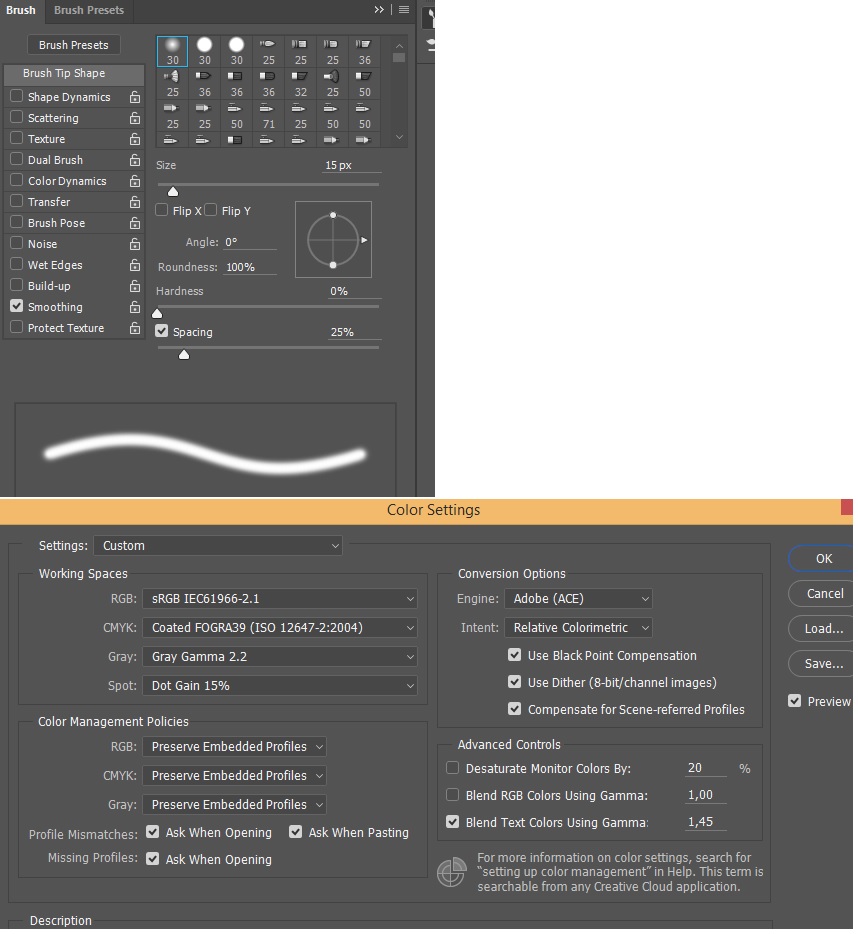Enable the Scattering checkbox

[x=17, y=117]
